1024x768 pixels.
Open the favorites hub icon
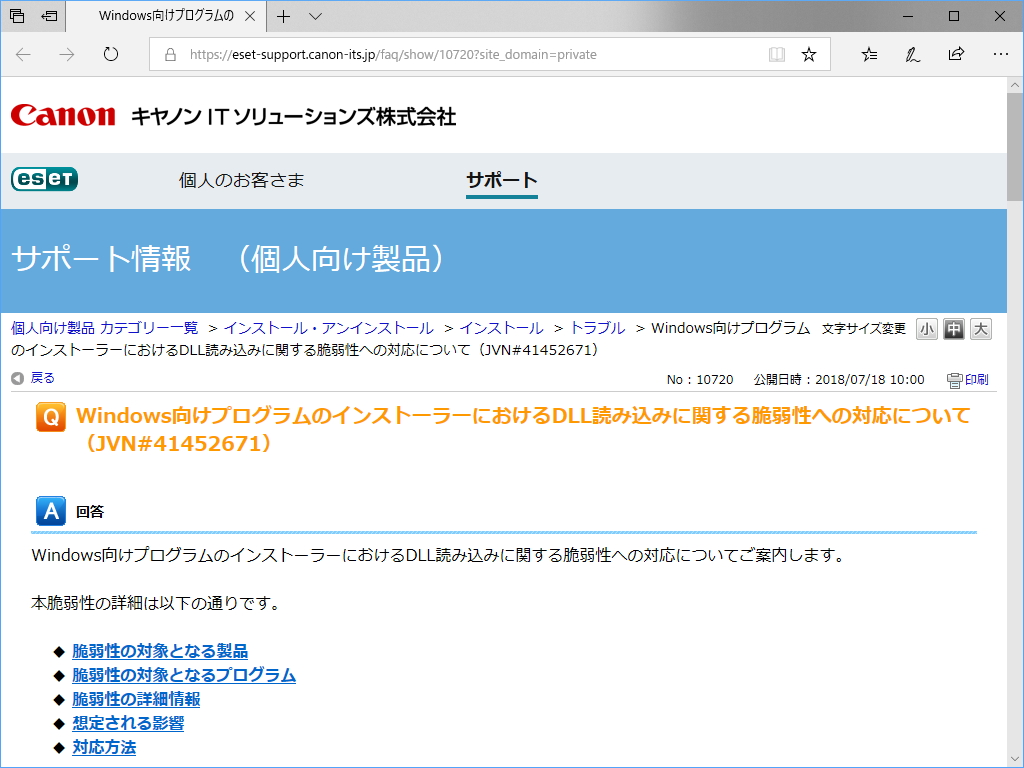(868, 54)
